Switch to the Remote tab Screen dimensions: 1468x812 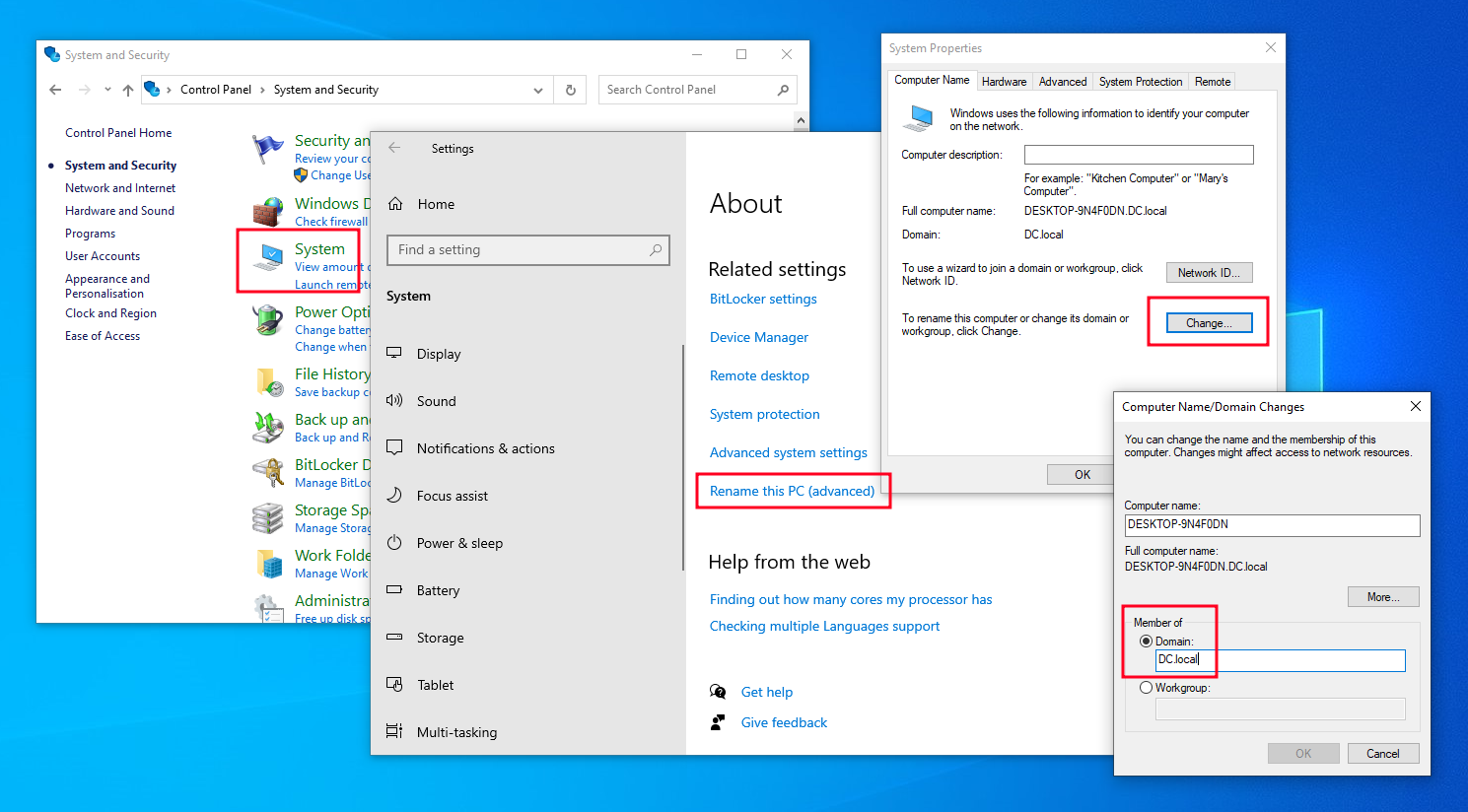tap(1212, 81)
